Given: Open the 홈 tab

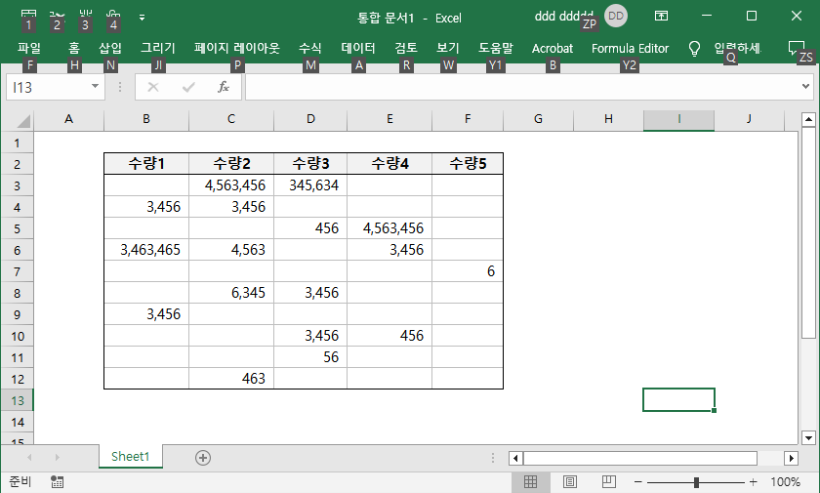Looking at the screenshot, I should click(x=74, y=49).
